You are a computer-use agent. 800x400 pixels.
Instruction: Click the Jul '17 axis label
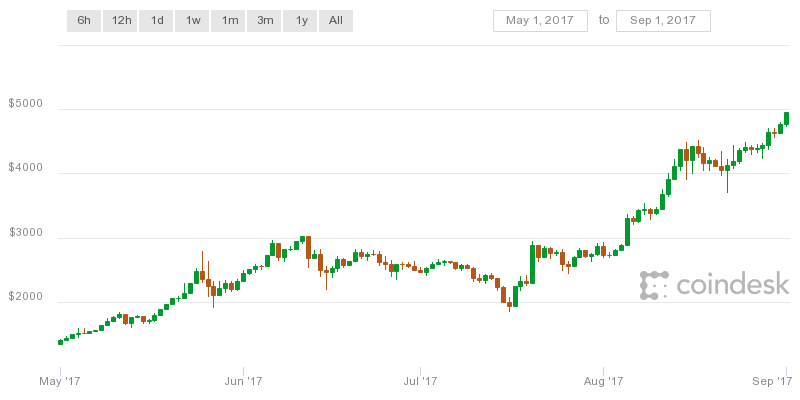tap(421, 381)
